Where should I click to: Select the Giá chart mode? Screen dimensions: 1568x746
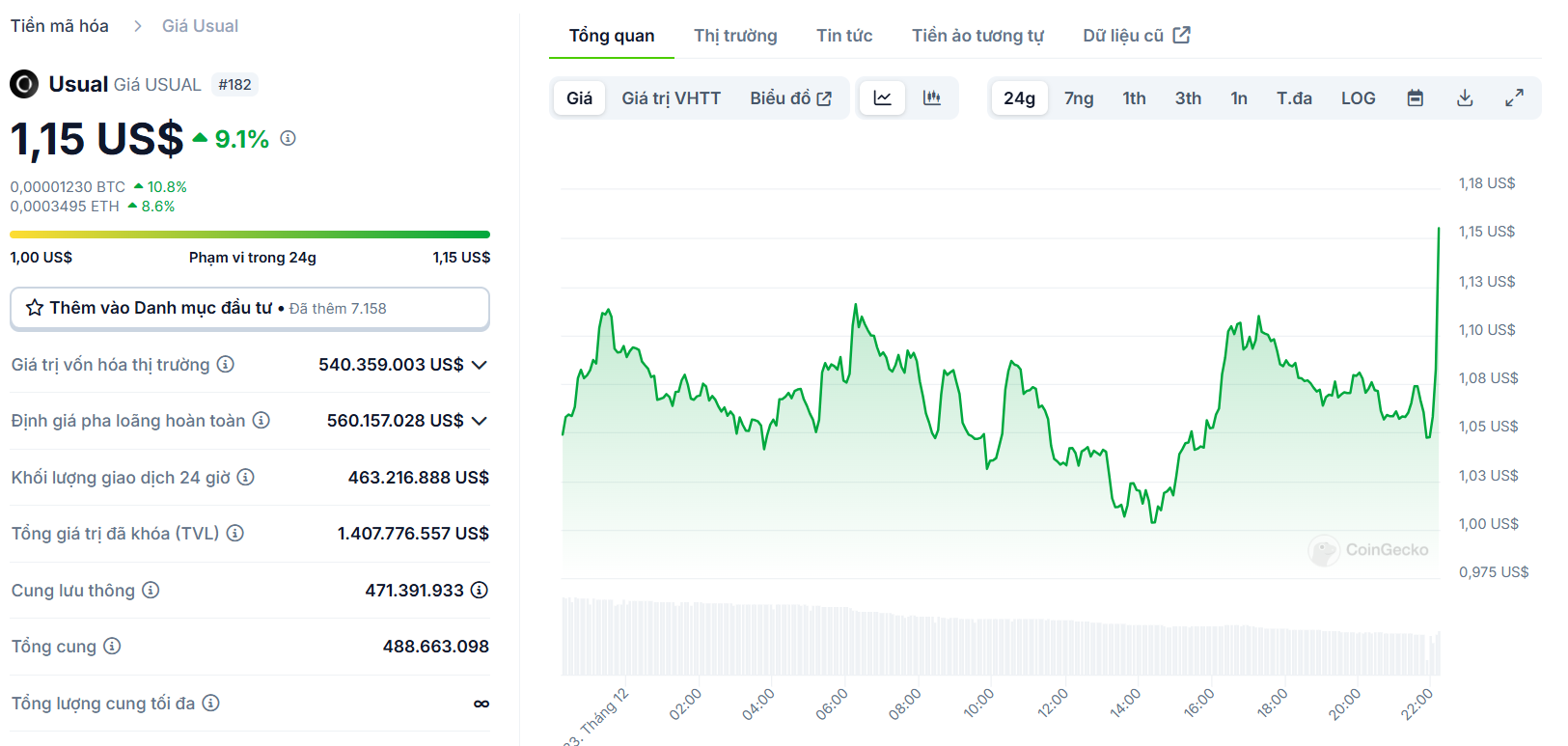click(579, 97)
